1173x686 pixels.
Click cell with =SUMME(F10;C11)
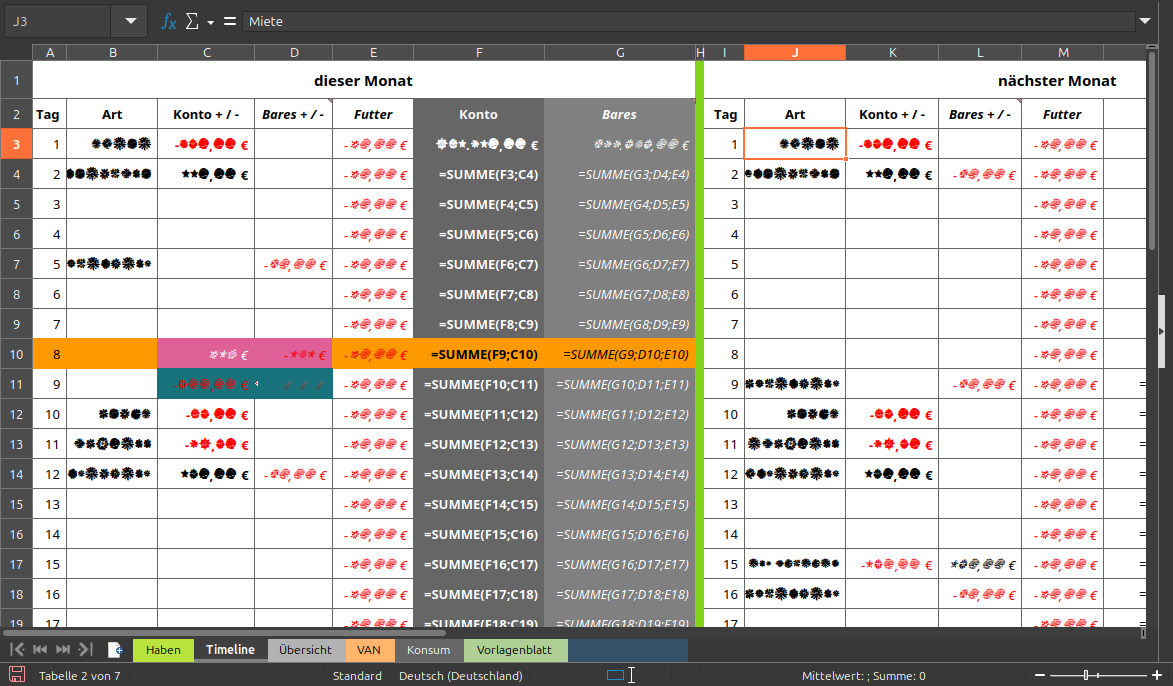click(x=479, y=384)
